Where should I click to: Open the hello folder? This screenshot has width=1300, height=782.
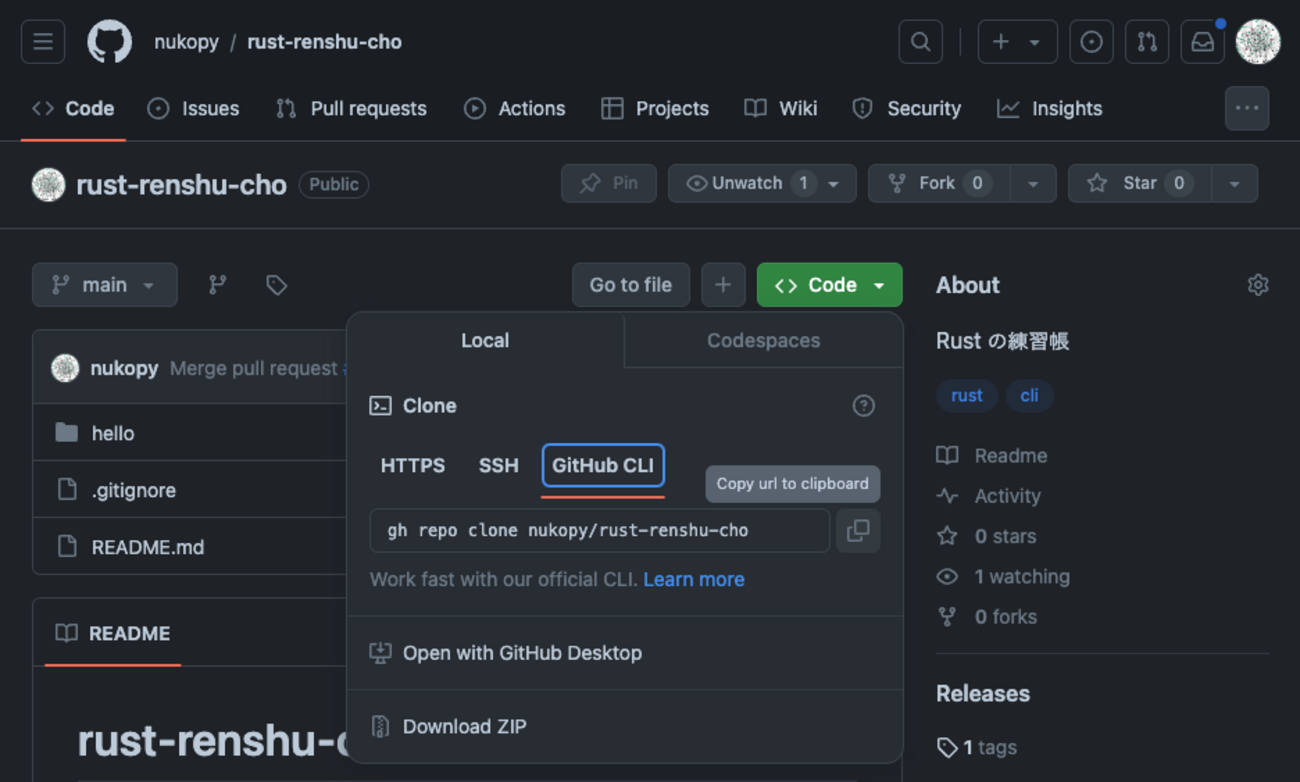click(113, 433)
